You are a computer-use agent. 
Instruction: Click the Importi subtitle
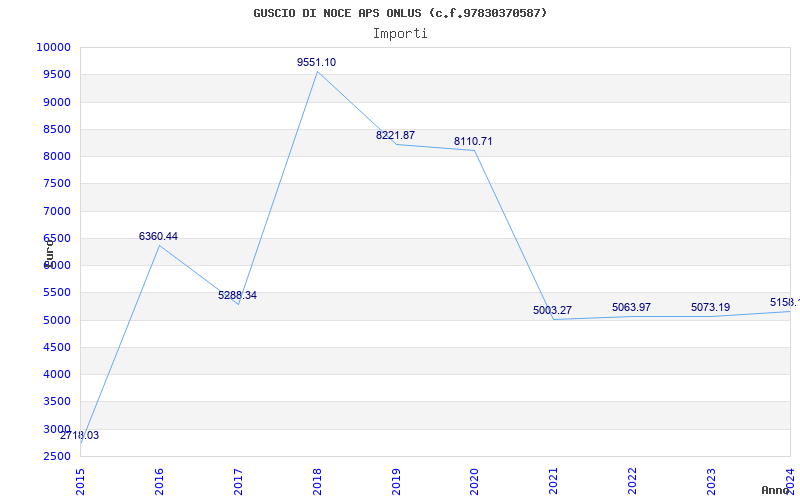point(400,34)
